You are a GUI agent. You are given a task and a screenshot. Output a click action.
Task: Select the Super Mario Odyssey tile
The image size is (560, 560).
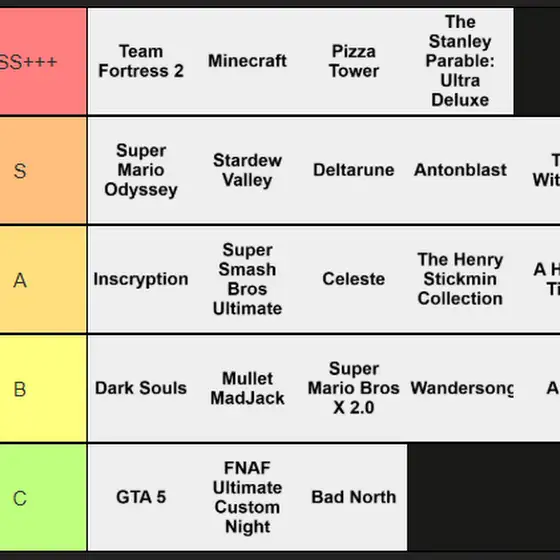pos(141,170)
